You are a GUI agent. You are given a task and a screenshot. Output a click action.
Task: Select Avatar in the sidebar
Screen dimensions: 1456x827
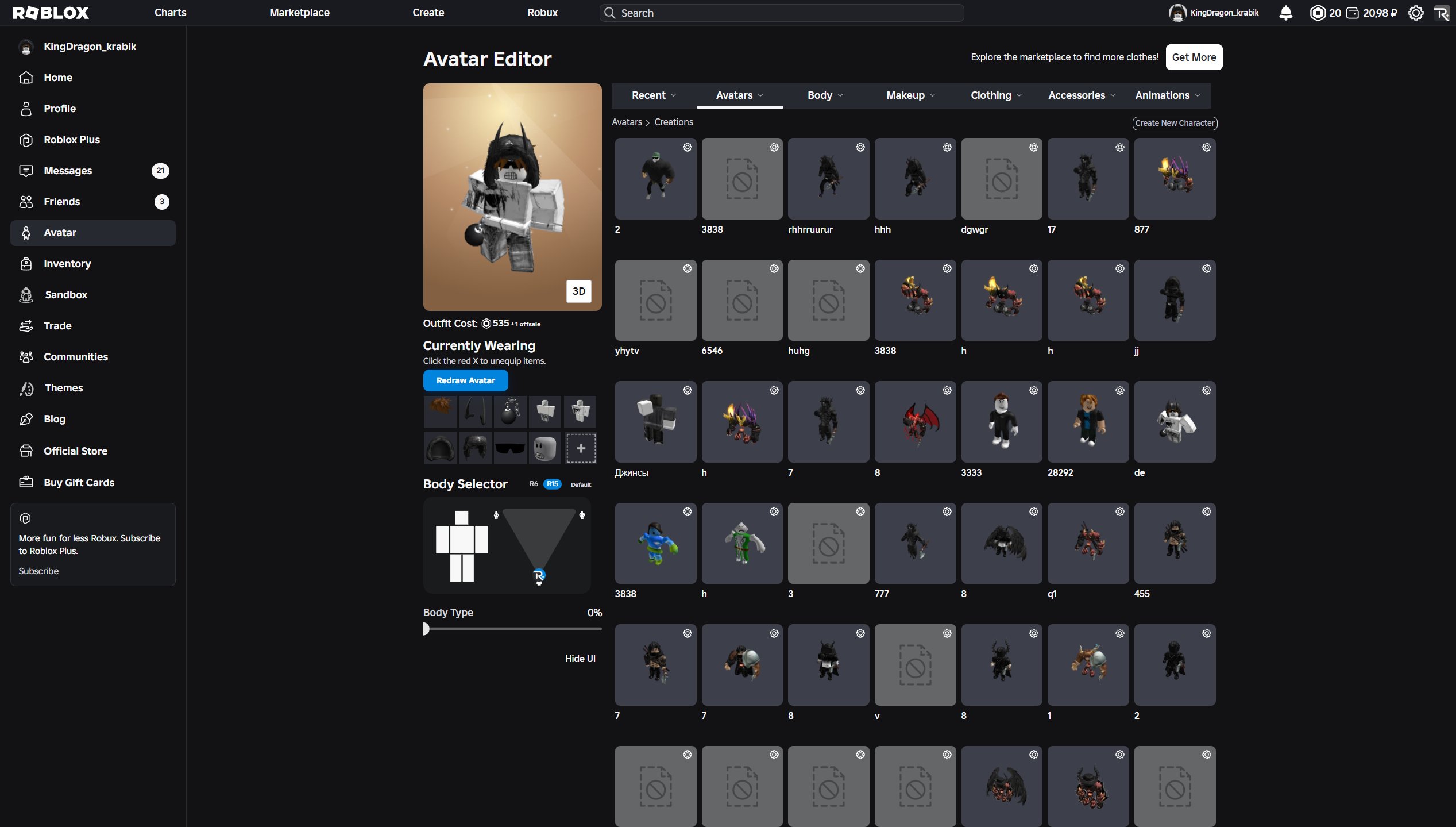[93, 233]
